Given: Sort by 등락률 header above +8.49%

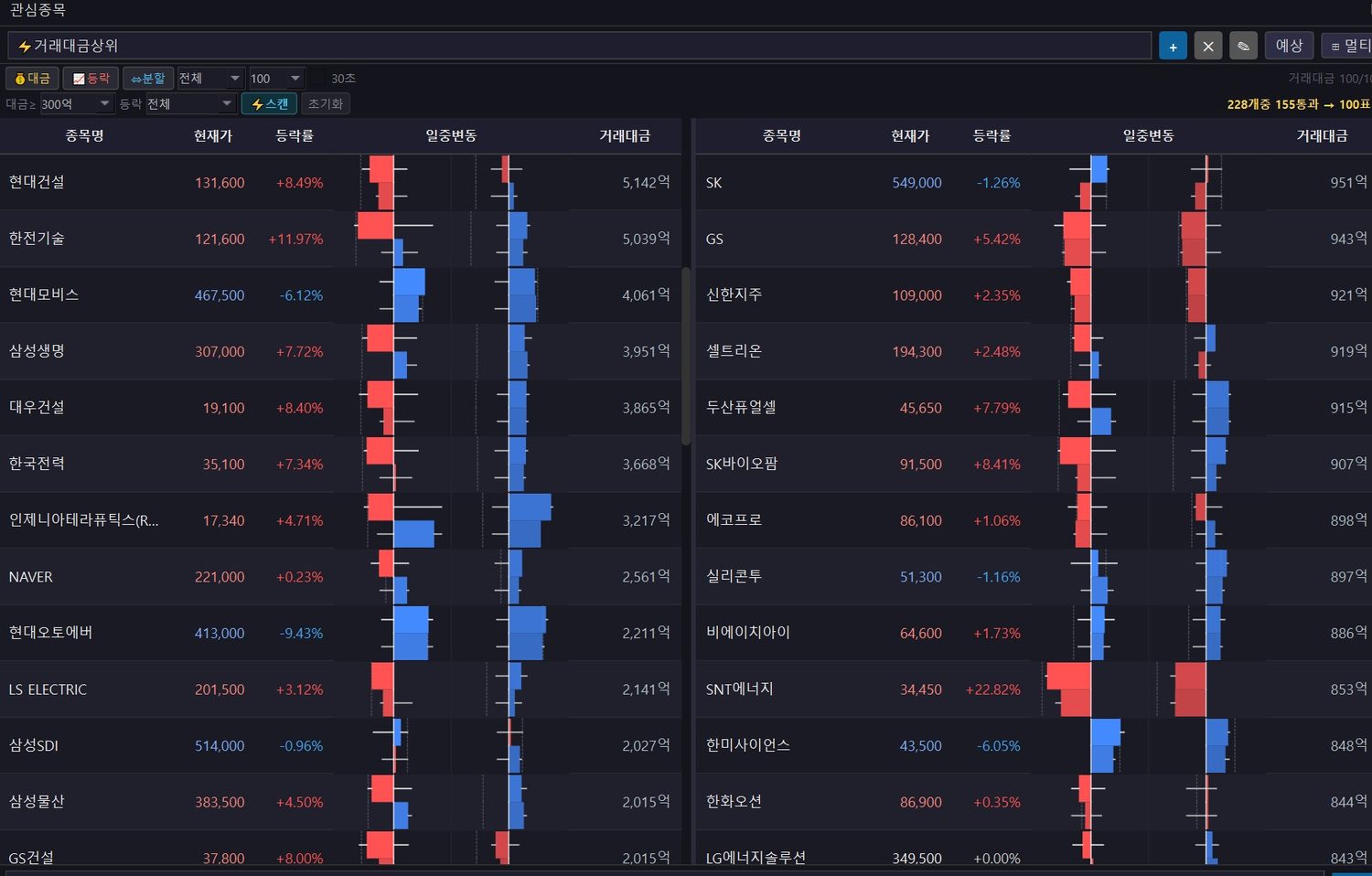Looking at the screenshot, I should point(295,136).
